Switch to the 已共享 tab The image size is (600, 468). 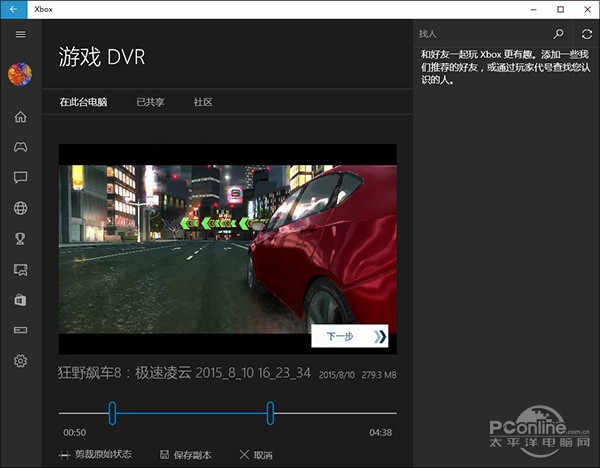point(152,102)
